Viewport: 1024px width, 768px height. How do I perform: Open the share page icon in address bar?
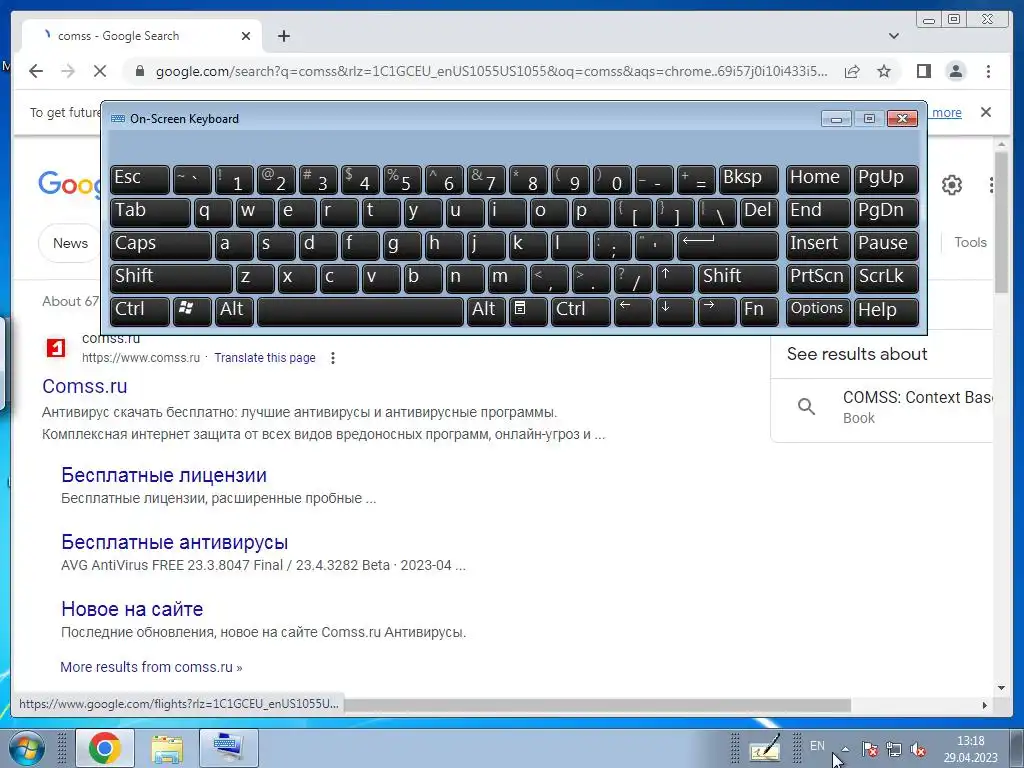(852, 71)
